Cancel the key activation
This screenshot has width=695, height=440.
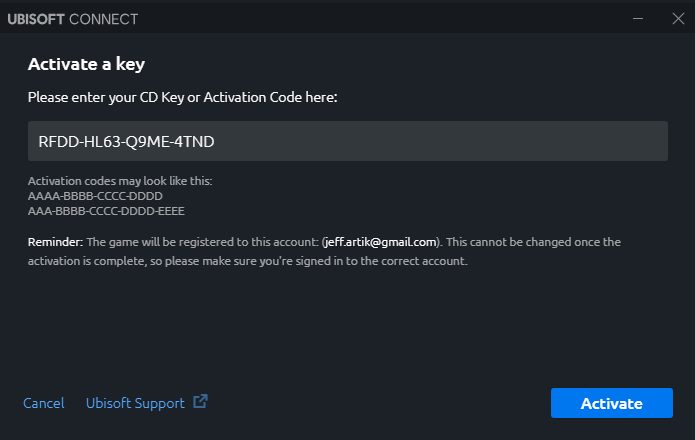tap(43, 403)
